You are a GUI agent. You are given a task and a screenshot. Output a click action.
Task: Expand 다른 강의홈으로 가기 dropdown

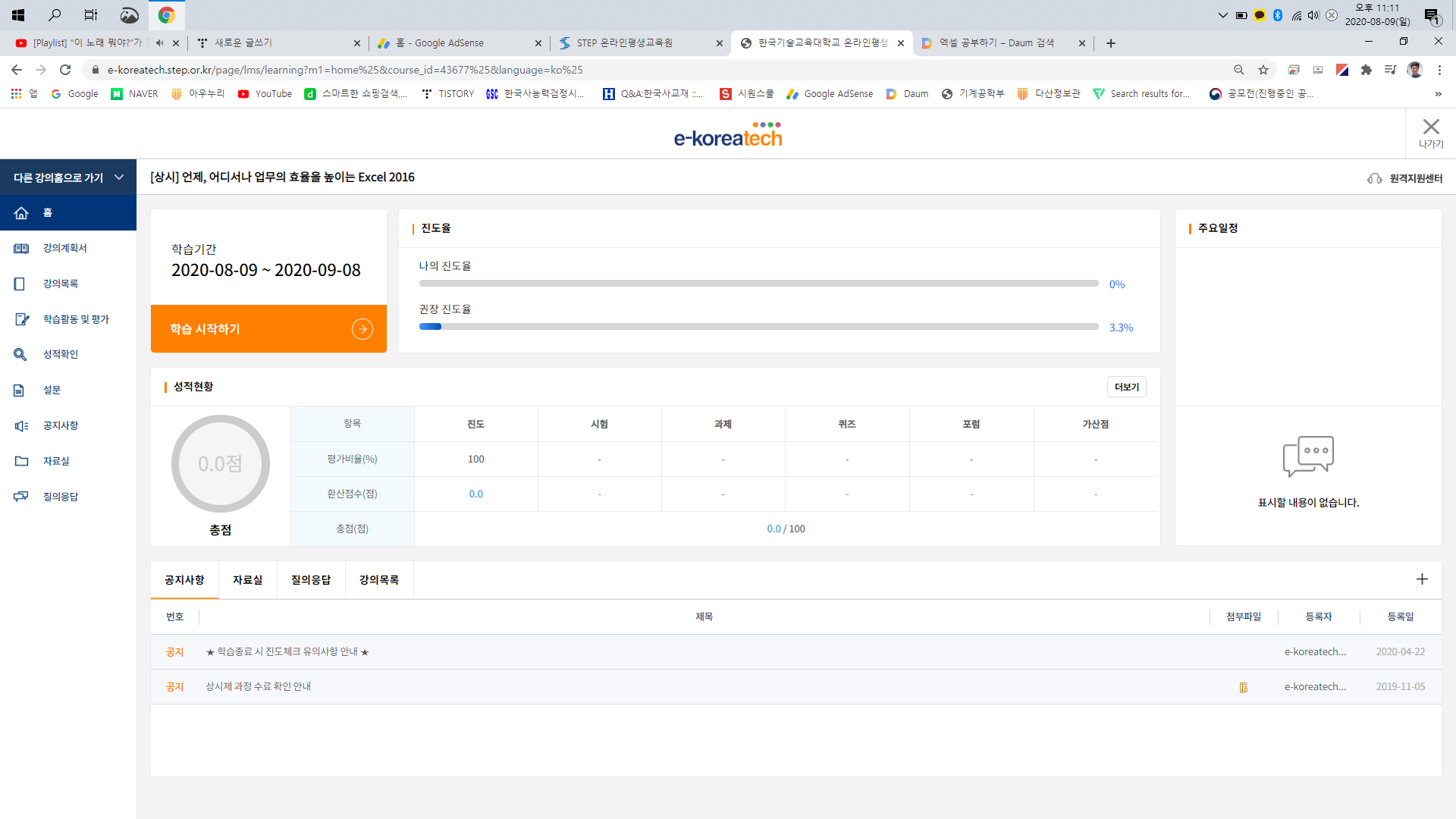pyautogui.click(x=119, y=177)
